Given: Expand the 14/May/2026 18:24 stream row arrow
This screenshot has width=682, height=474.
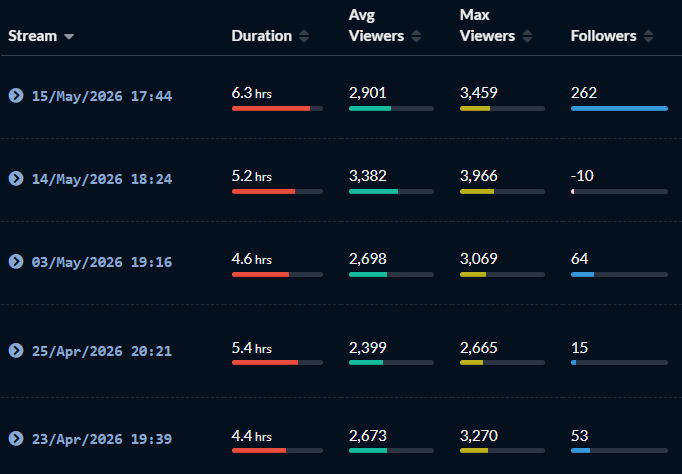Looking at the screenshot, I should 16,178.
